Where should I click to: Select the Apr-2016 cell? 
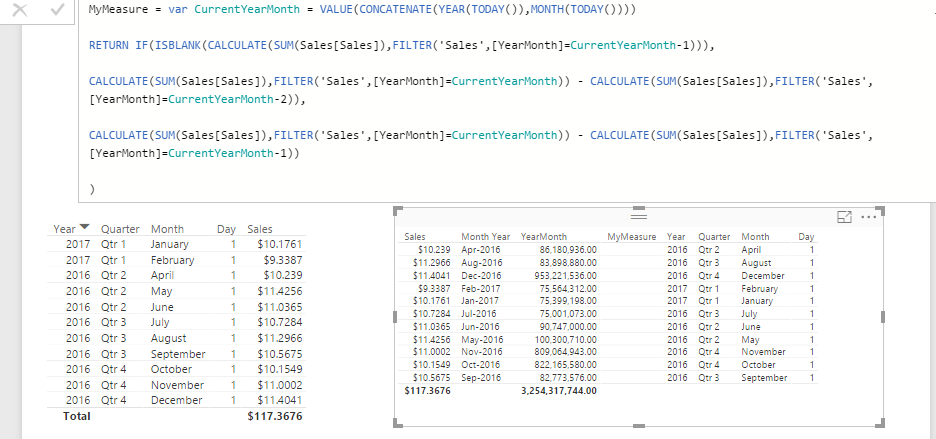click(481, 250)
